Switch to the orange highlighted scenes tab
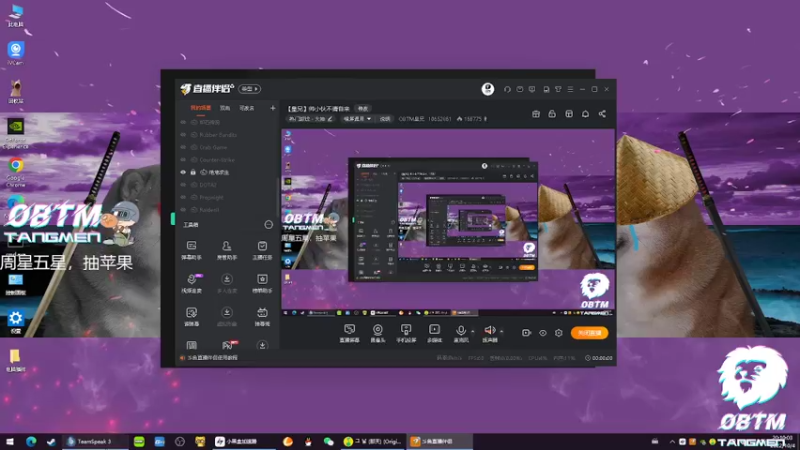 201,108
